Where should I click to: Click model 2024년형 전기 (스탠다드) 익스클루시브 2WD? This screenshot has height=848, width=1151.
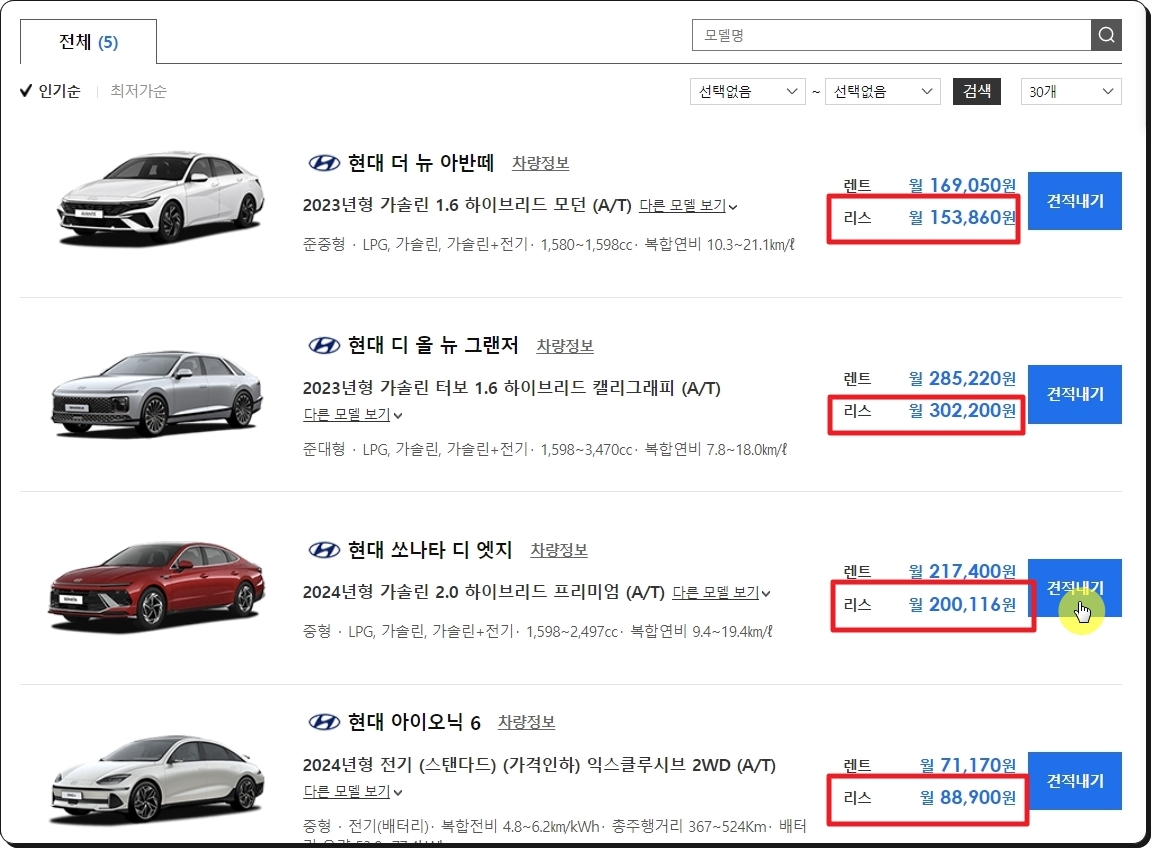click(539, 765)
